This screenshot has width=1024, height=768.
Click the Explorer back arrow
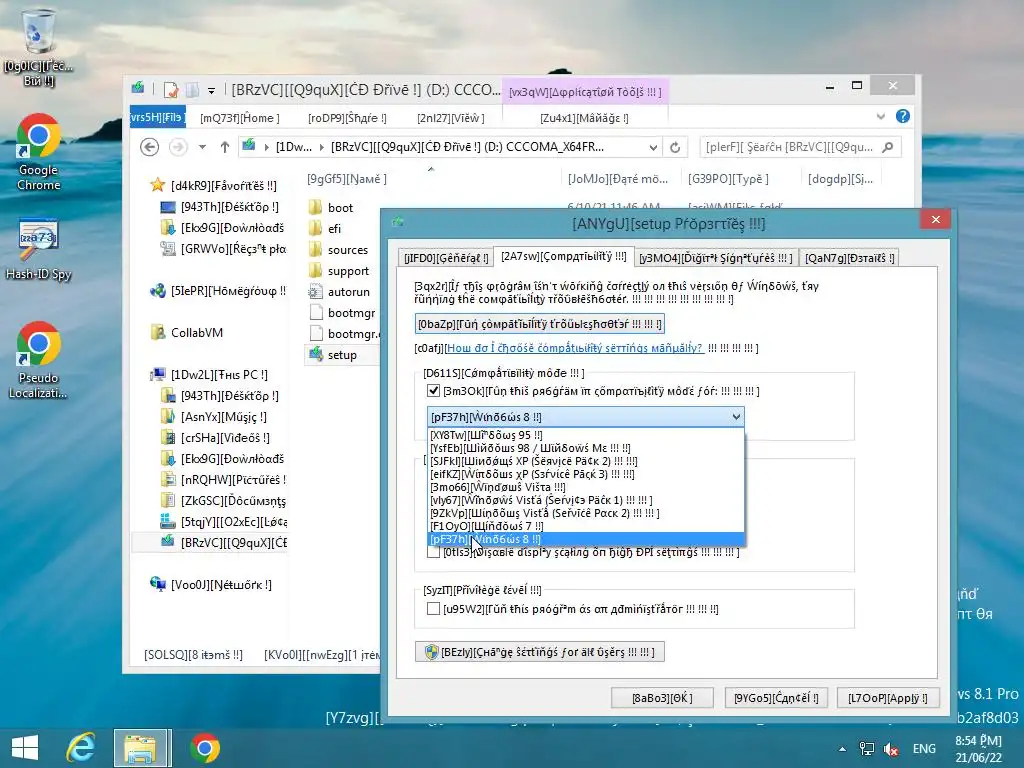coord(150,147)
